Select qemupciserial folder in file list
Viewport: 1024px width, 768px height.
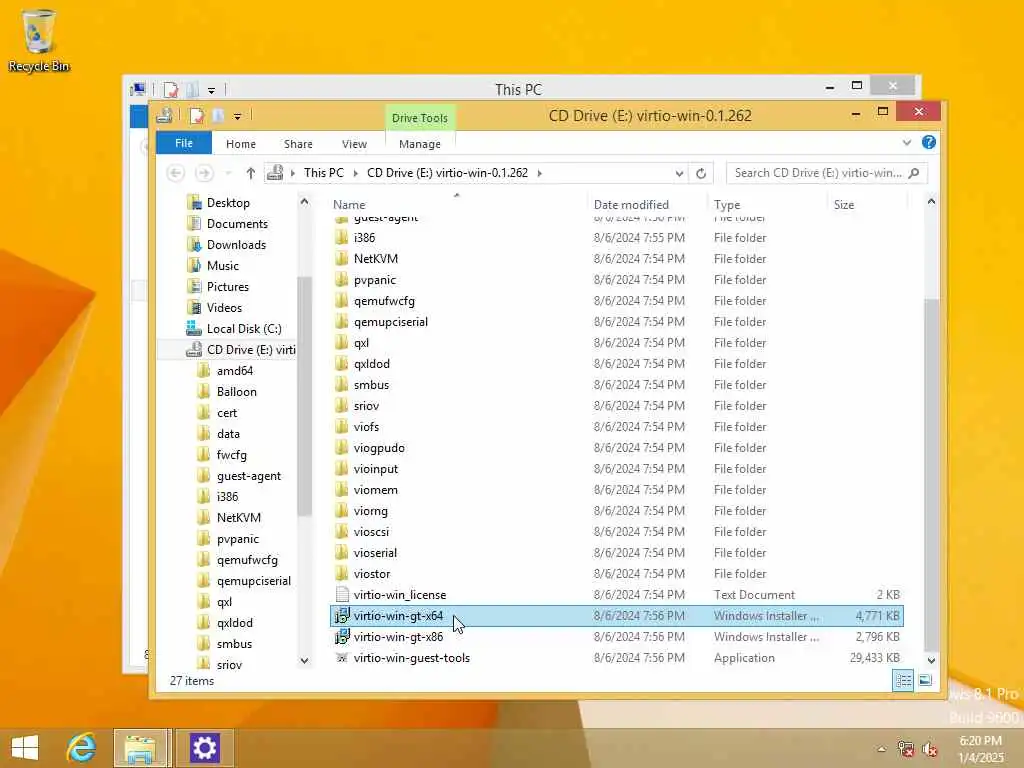(x=616, y=322)
